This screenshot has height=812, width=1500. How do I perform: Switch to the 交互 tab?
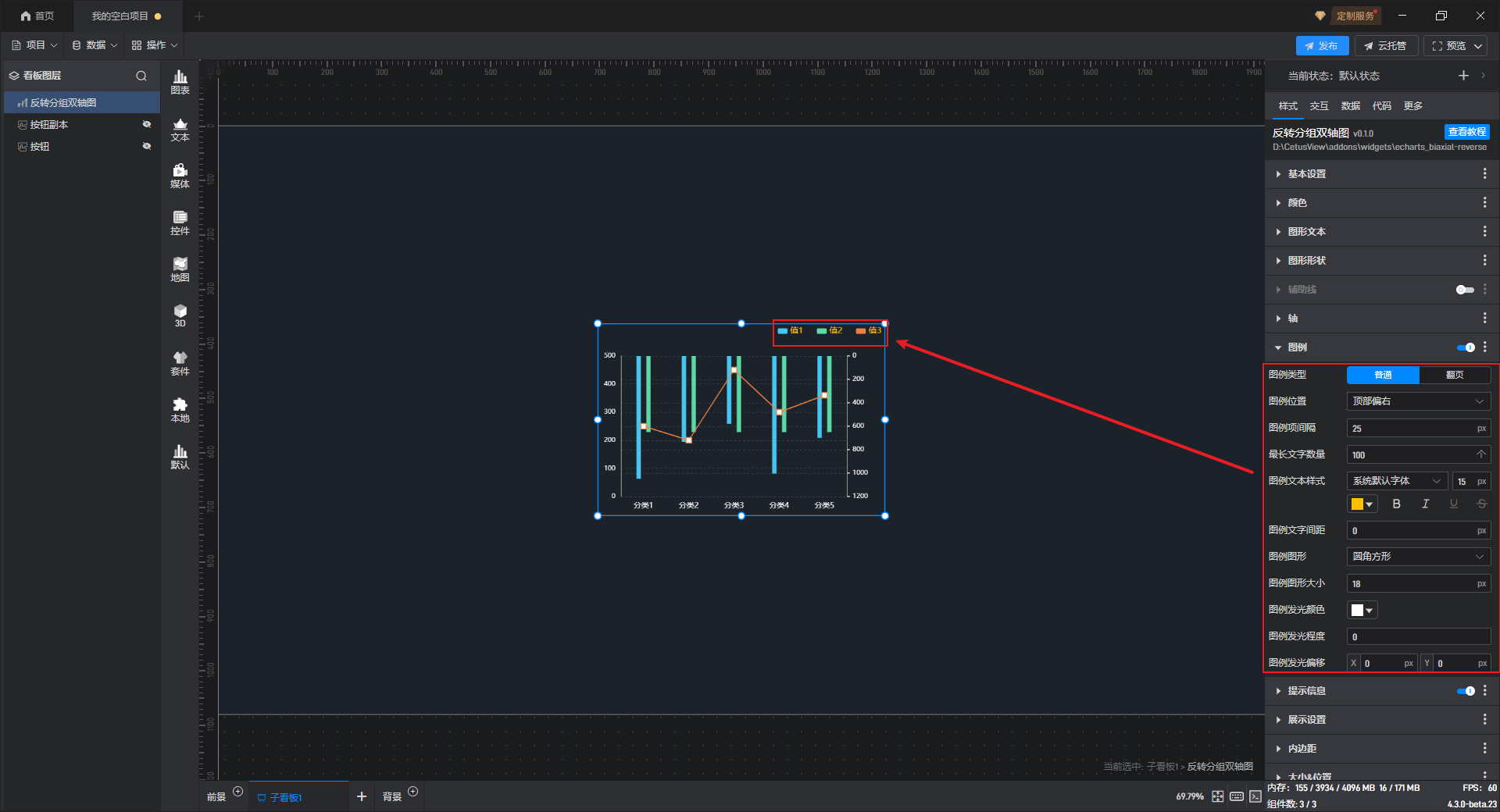point(1320,106)
